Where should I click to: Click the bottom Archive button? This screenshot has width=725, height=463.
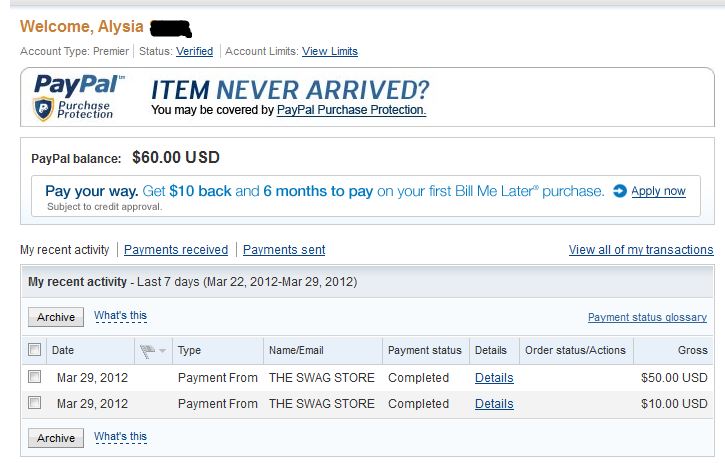[x=56, y=438]
